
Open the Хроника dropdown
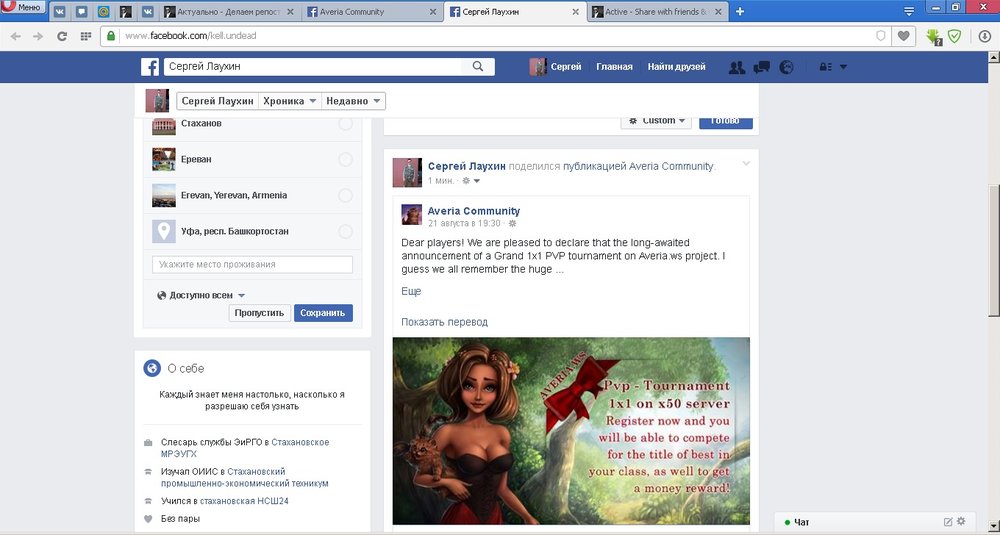pyautogui.click(x=290, y=101)
